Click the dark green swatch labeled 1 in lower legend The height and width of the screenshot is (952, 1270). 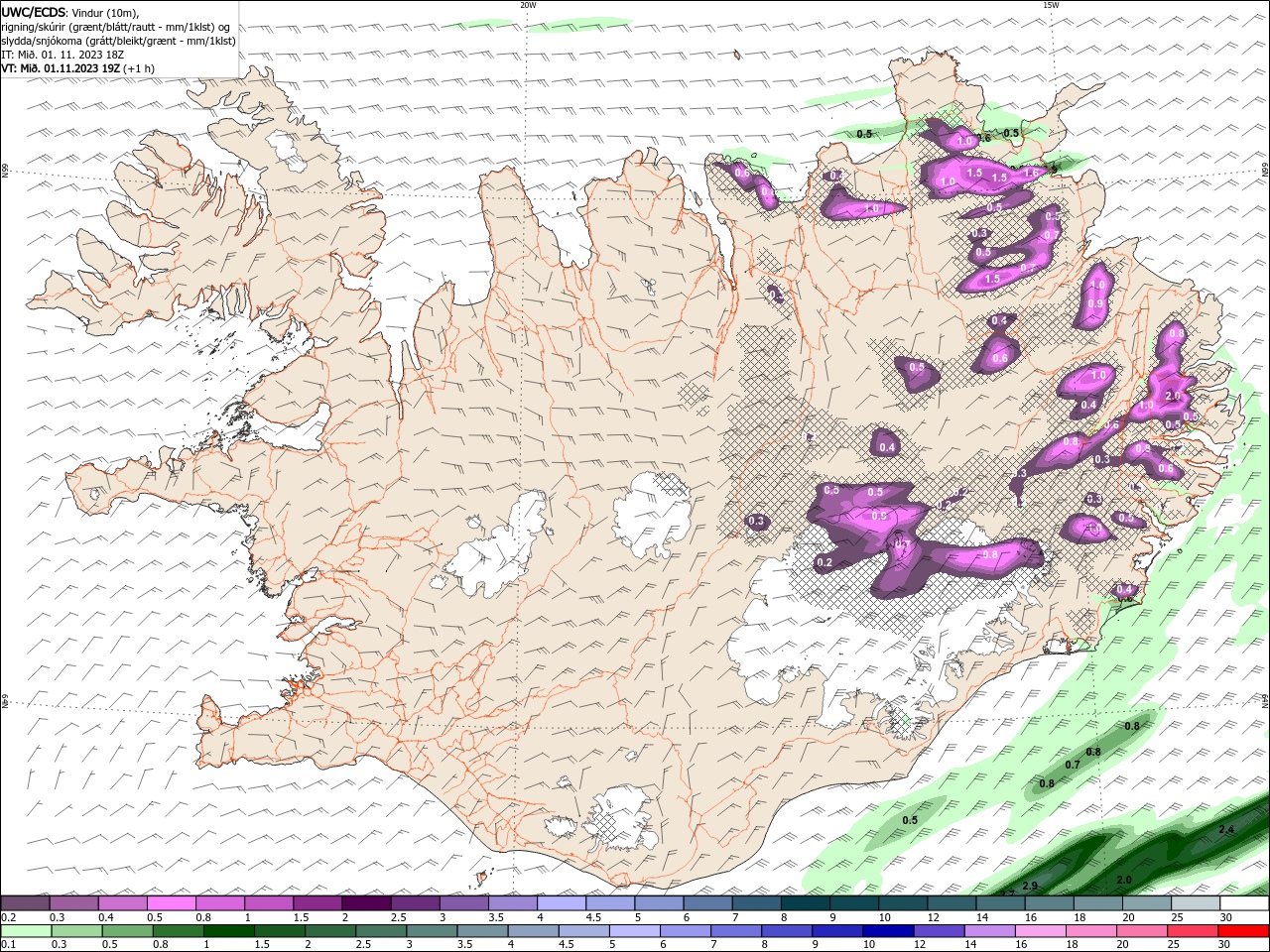(228, 931)
